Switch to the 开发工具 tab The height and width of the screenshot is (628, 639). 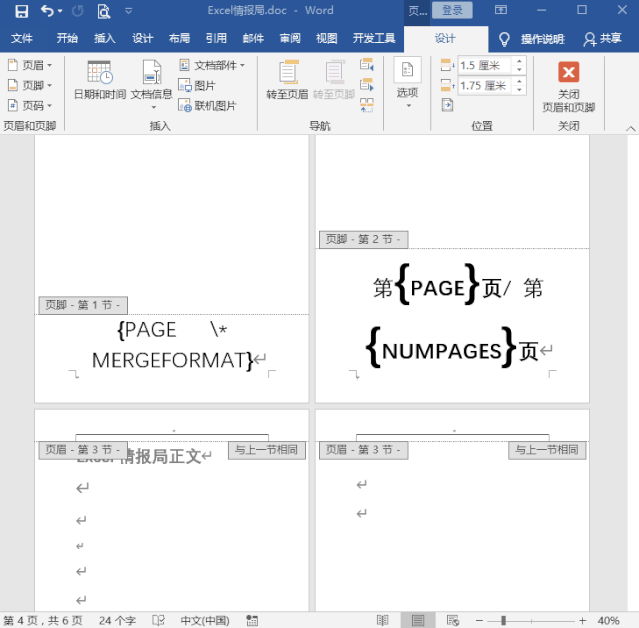tap(374, 38)
